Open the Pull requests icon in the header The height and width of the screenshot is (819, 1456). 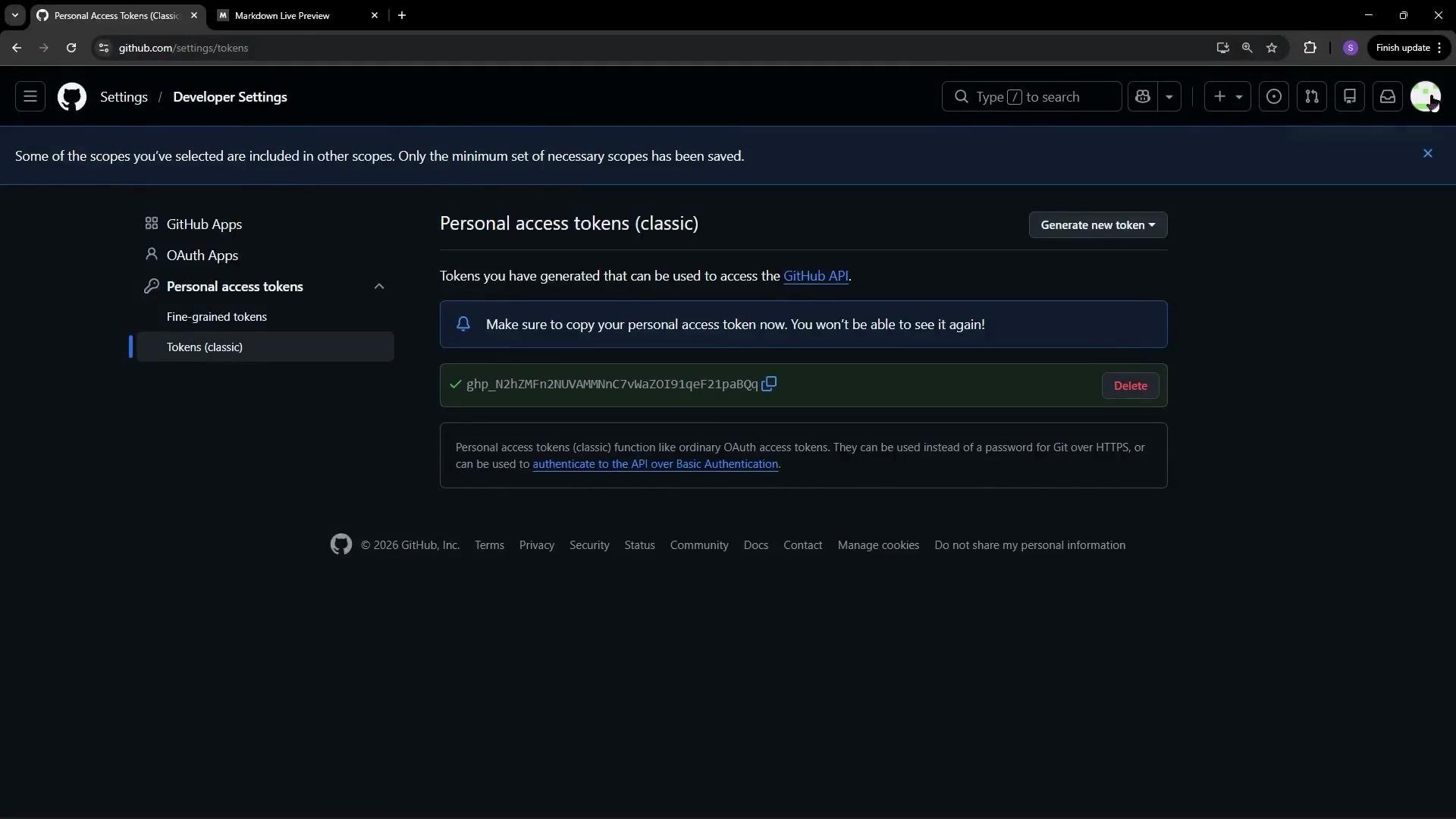pos(1312,96)
